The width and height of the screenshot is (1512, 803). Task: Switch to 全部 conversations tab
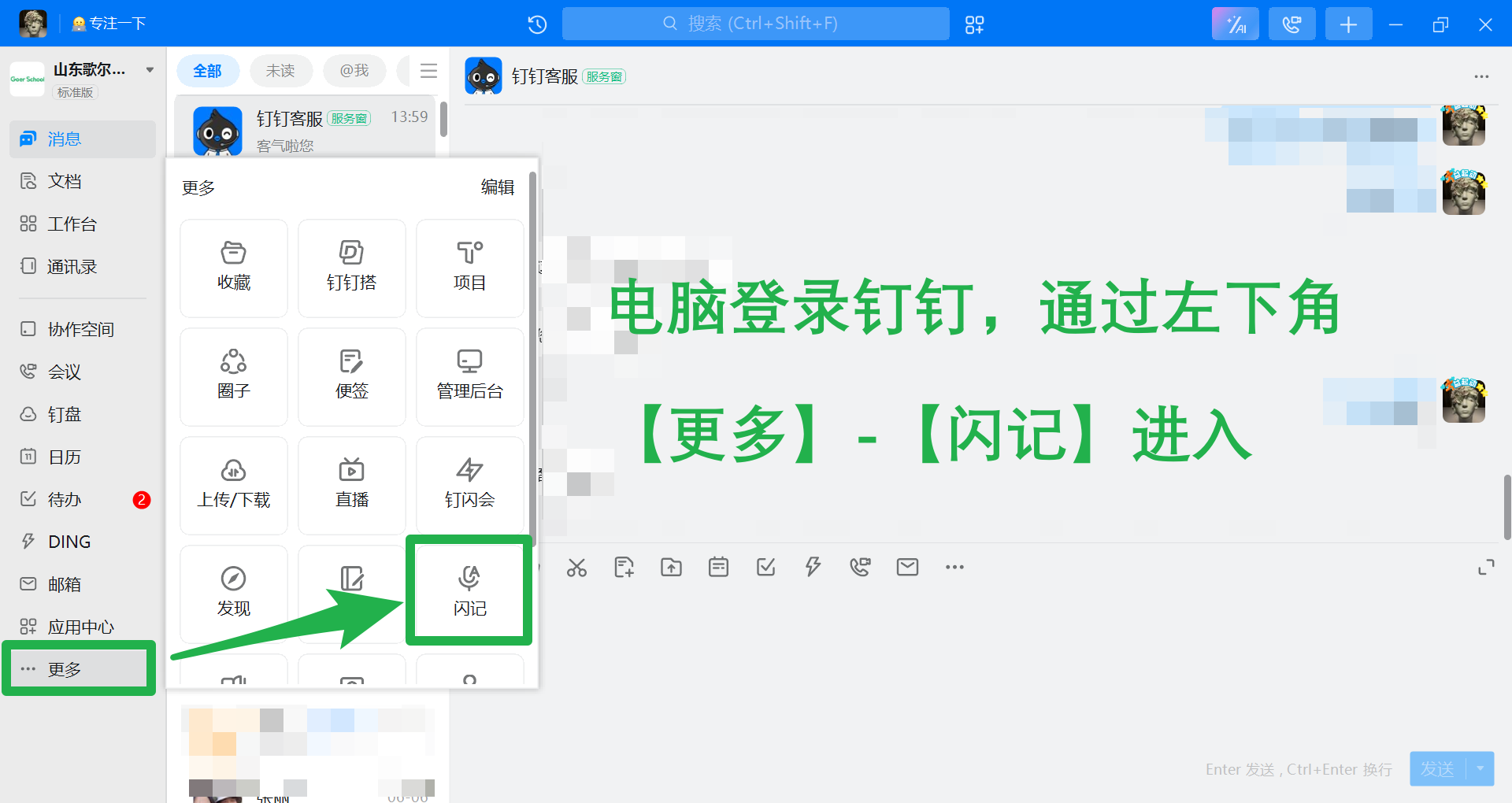[207, 71]
